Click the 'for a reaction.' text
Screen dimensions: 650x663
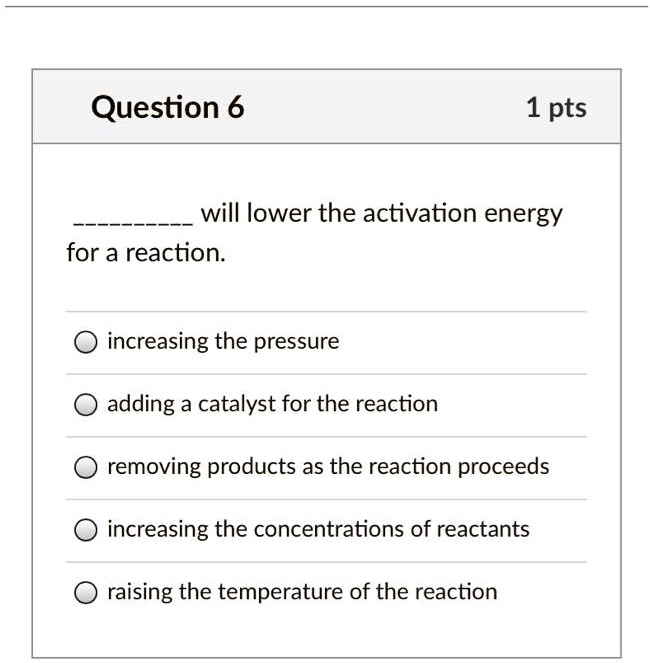[x=146, y=253]
